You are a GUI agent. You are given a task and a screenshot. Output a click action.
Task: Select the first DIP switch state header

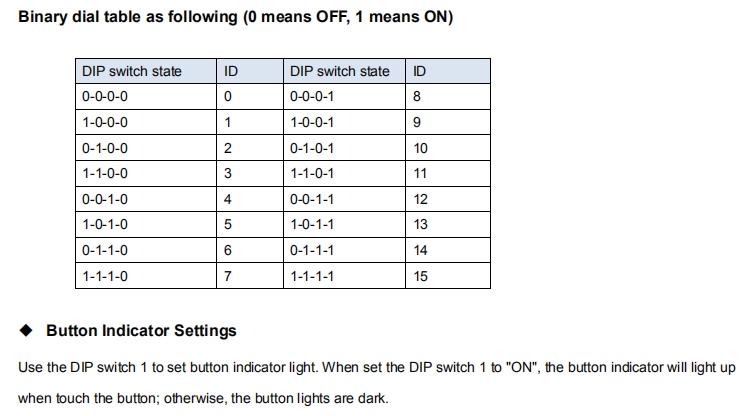point(146,71)
